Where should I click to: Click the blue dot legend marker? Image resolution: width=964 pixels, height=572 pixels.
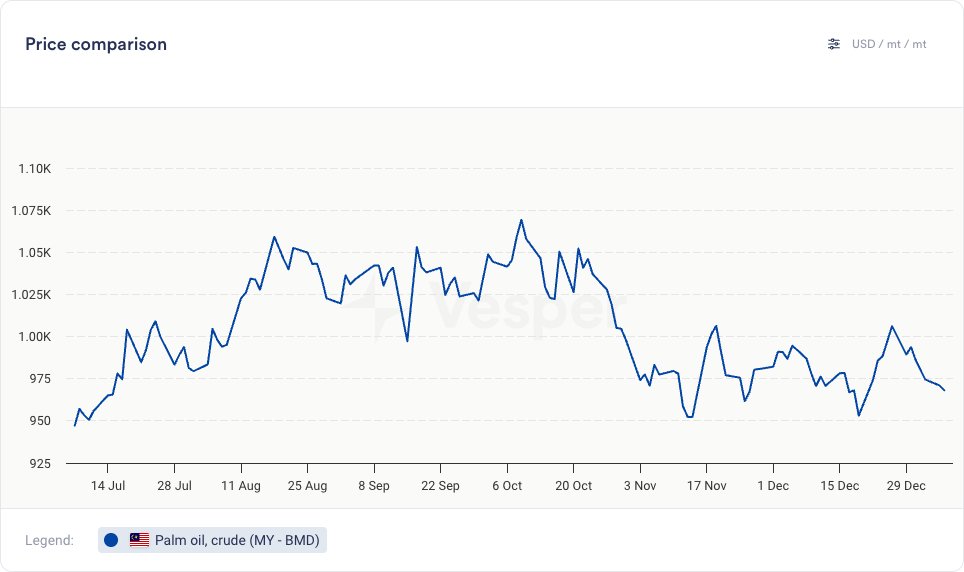point(111,540)
